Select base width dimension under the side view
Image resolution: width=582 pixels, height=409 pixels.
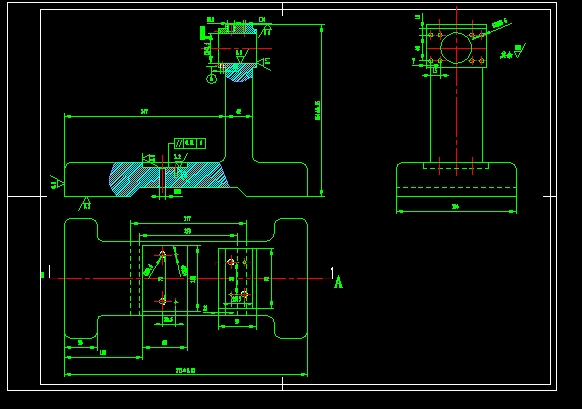(456, 209)
